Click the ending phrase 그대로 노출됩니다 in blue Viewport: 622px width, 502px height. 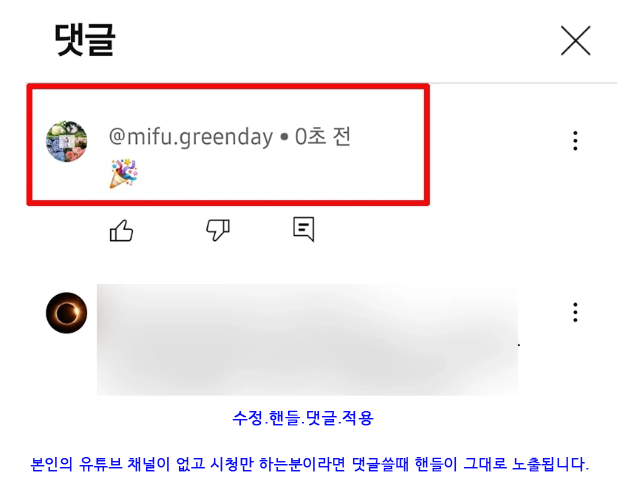[526, 464]
